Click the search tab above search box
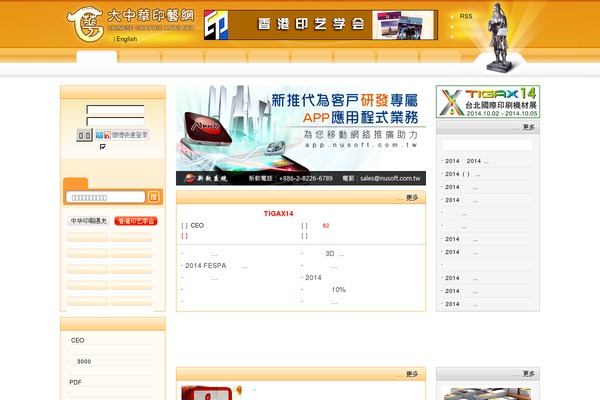The image size is (600, 400). pos(75,183)
